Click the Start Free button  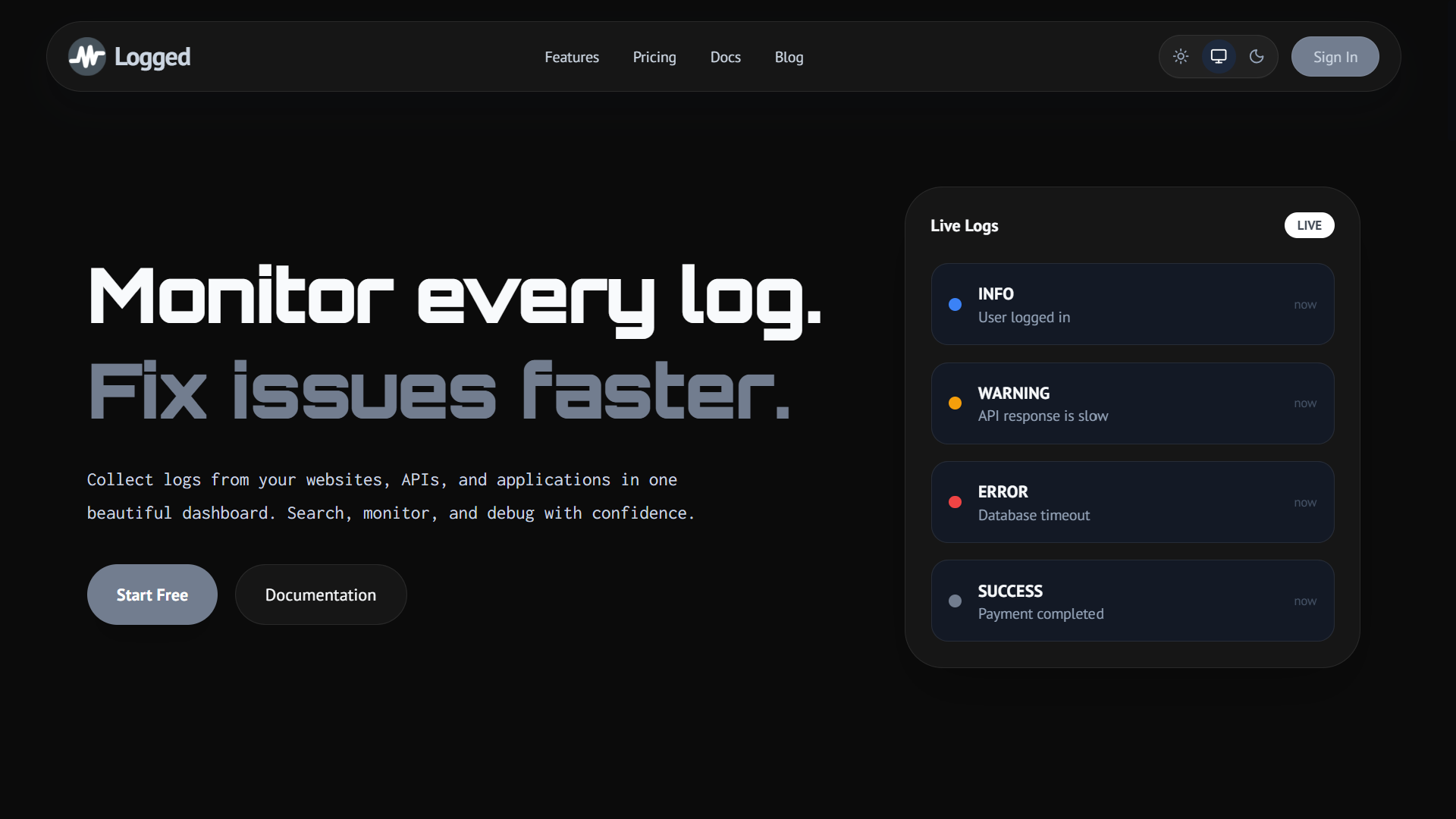152,595
